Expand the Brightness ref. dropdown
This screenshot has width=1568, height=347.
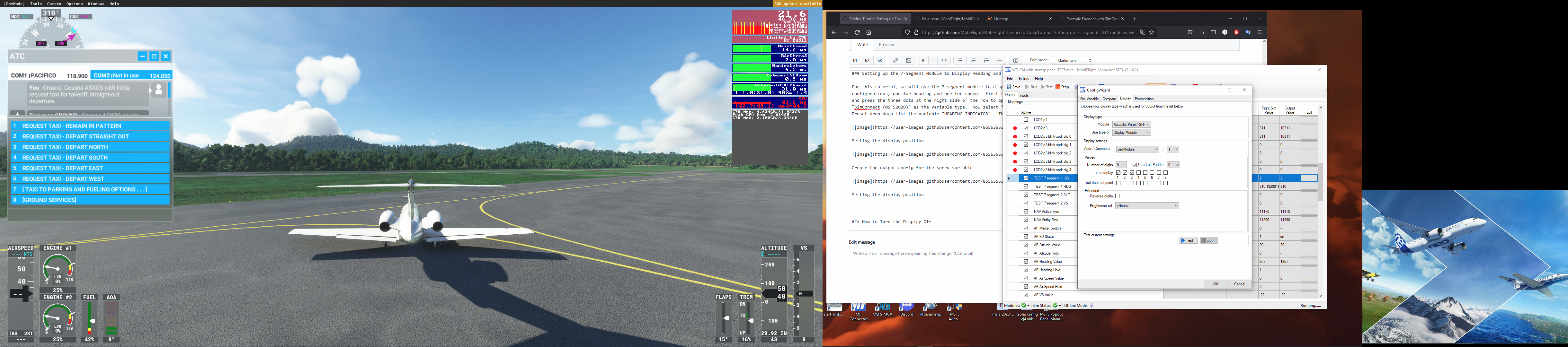point(1147,206)
